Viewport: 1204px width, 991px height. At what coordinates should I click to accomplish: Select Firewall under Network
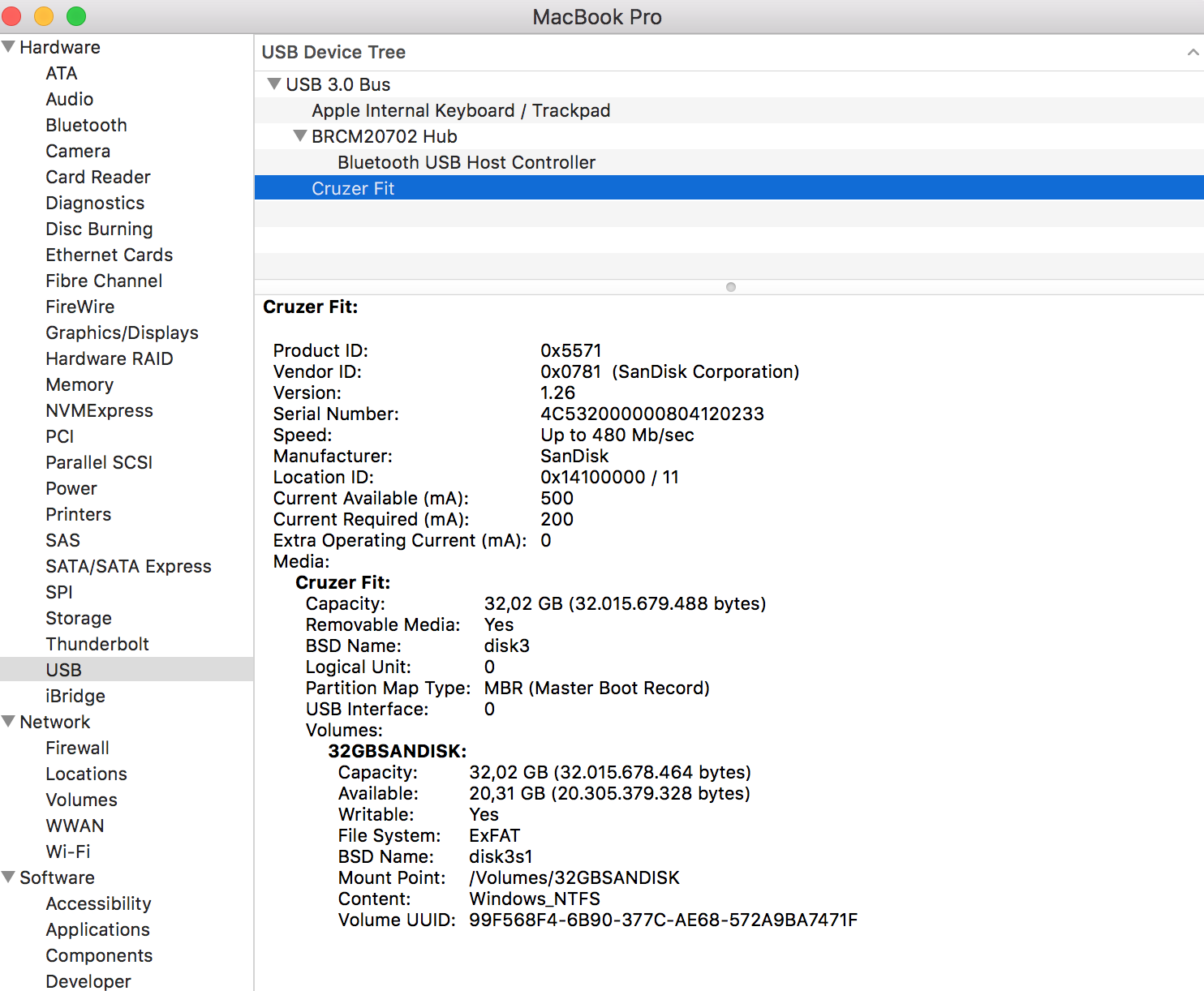pyautogui.click(x=77, y=748)
